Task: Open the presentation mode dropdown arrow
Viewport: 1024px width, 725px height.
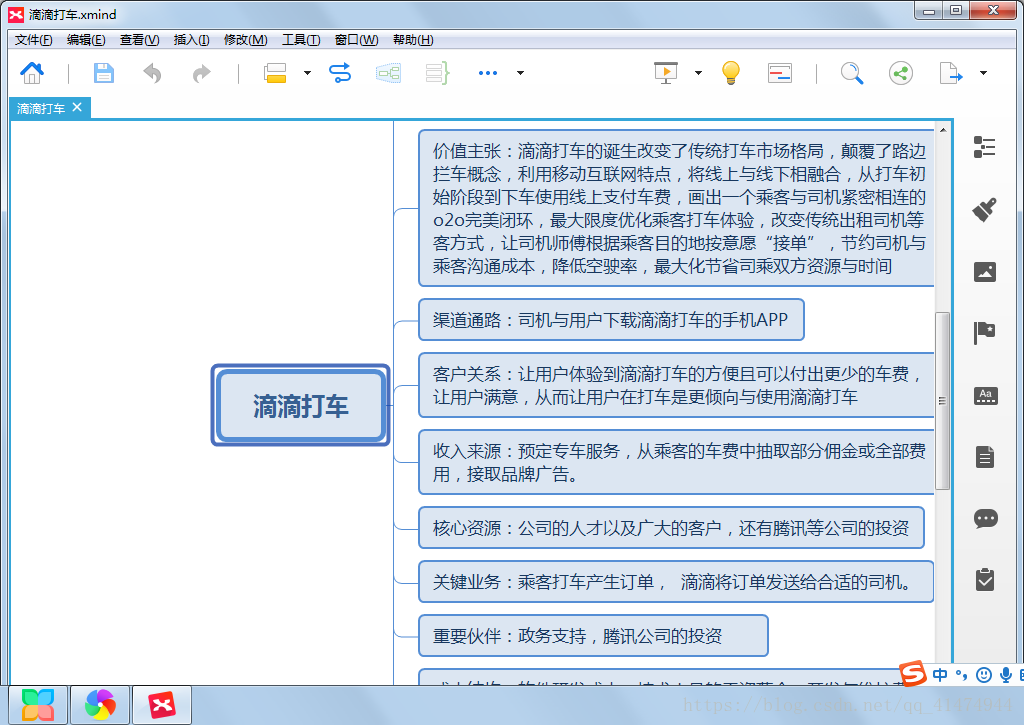Action: (698, 73)
